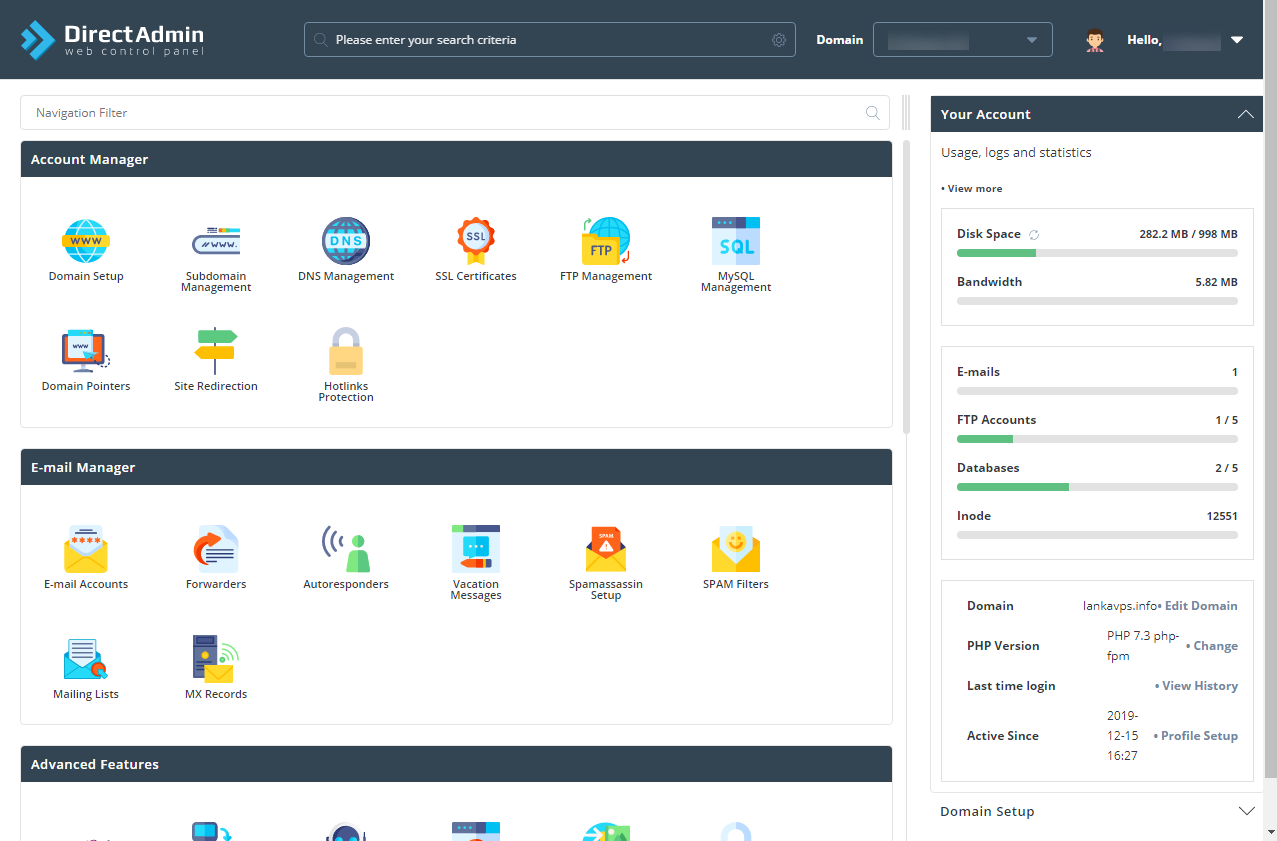Open E-mail Accounts icon
The height and width of the screenshot is (841, 1277).
click(x=86, y=549)
